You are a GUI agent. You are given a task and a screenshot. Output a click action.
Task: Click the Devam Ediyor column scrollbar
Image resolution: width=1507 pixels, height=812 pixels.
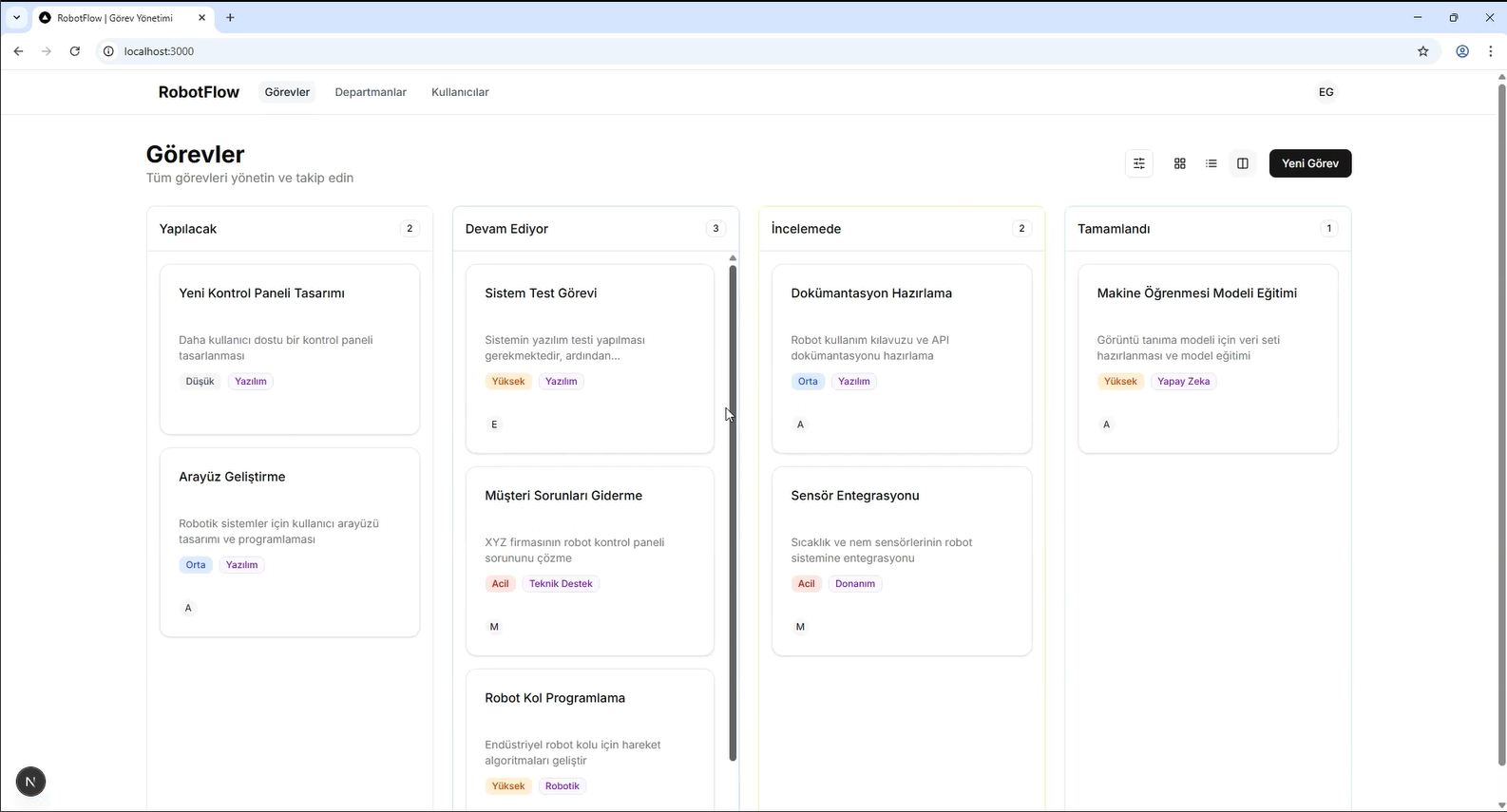[733, 513]
